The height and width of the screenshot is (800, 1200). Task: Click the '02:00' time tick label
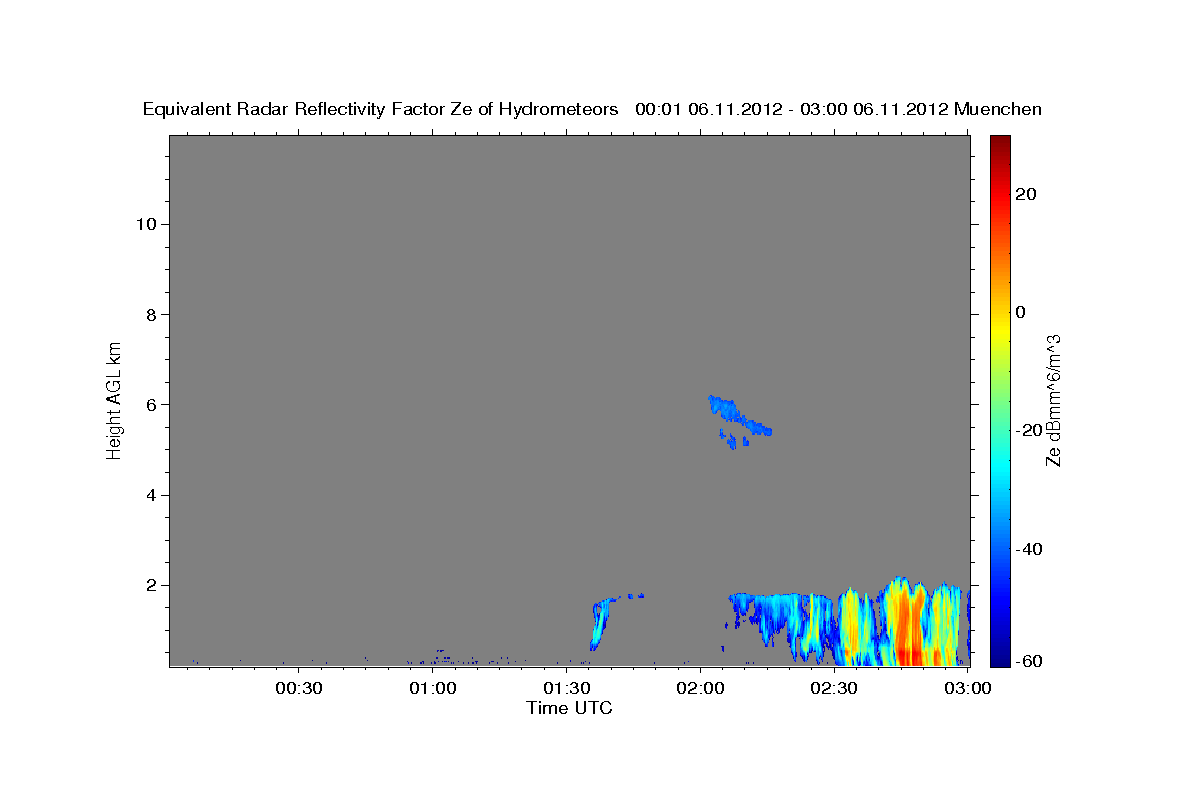click(700, 688)
